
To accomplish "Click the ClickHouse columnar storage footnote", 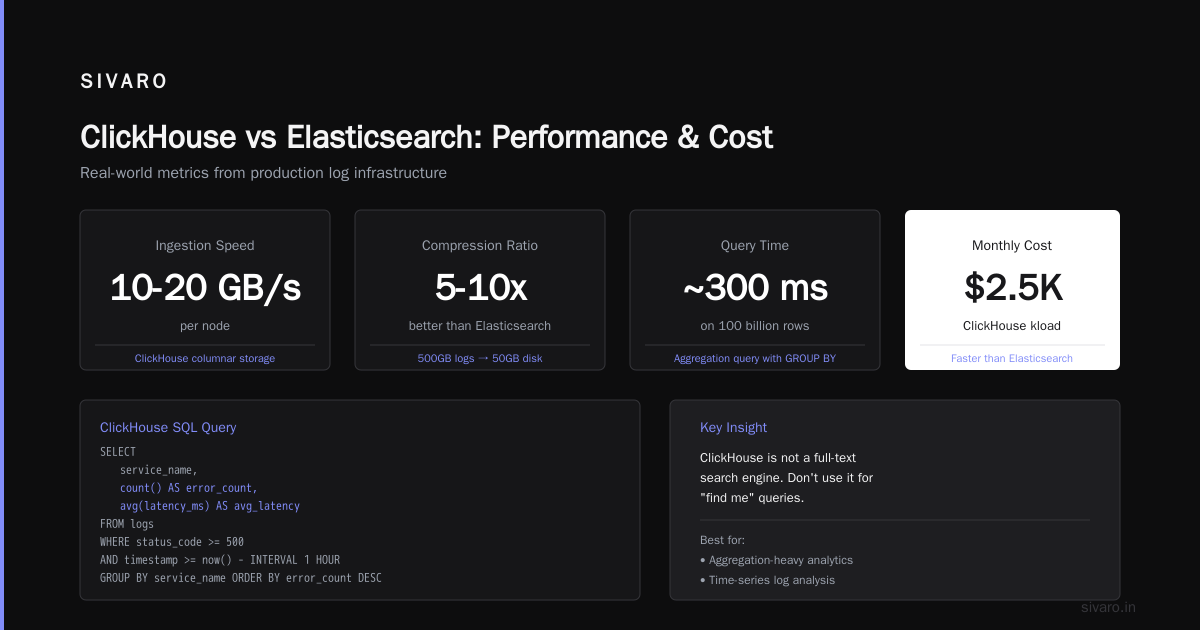I will [x=205, y=358].
